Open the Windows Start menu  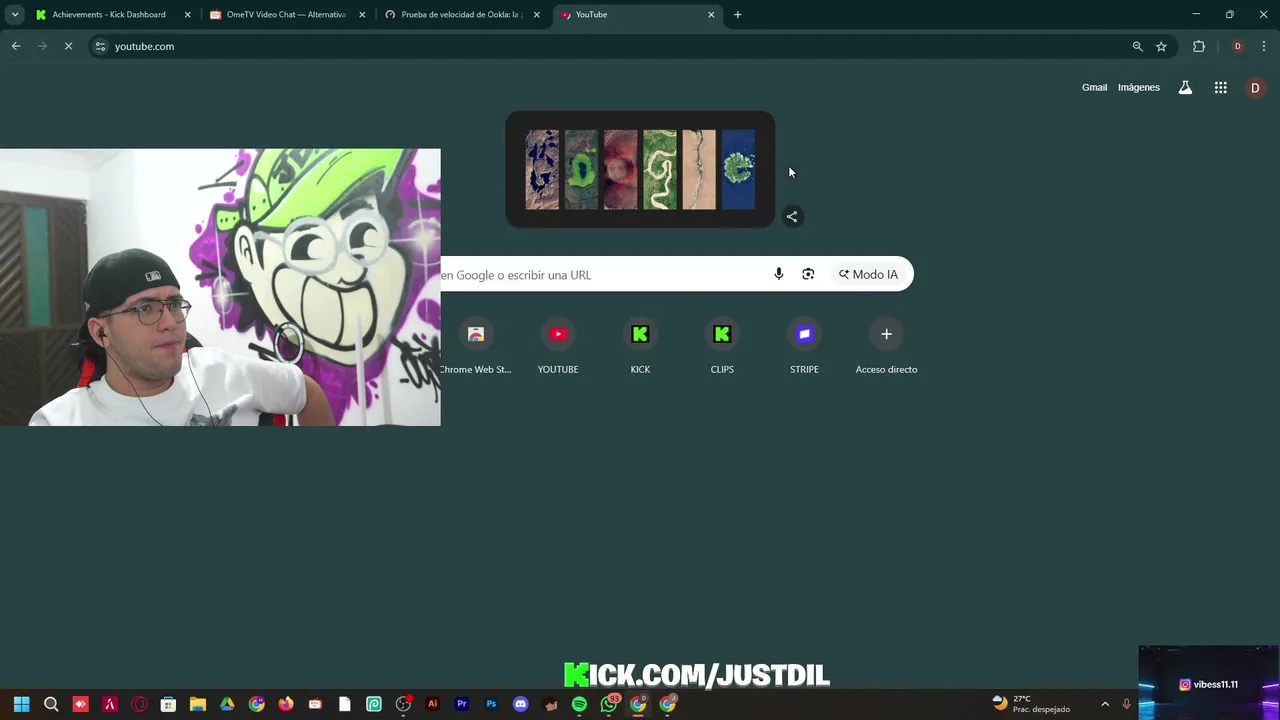tap(21, 704)
